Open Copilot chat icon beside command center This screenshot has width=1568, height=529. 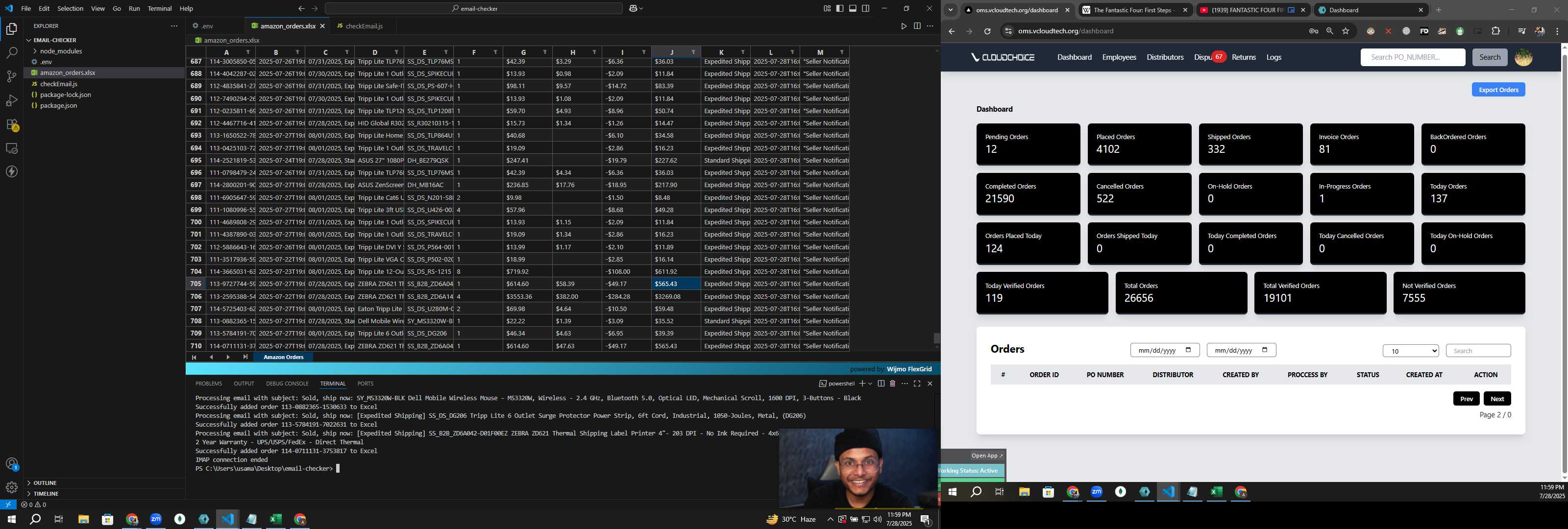[633, 8]
